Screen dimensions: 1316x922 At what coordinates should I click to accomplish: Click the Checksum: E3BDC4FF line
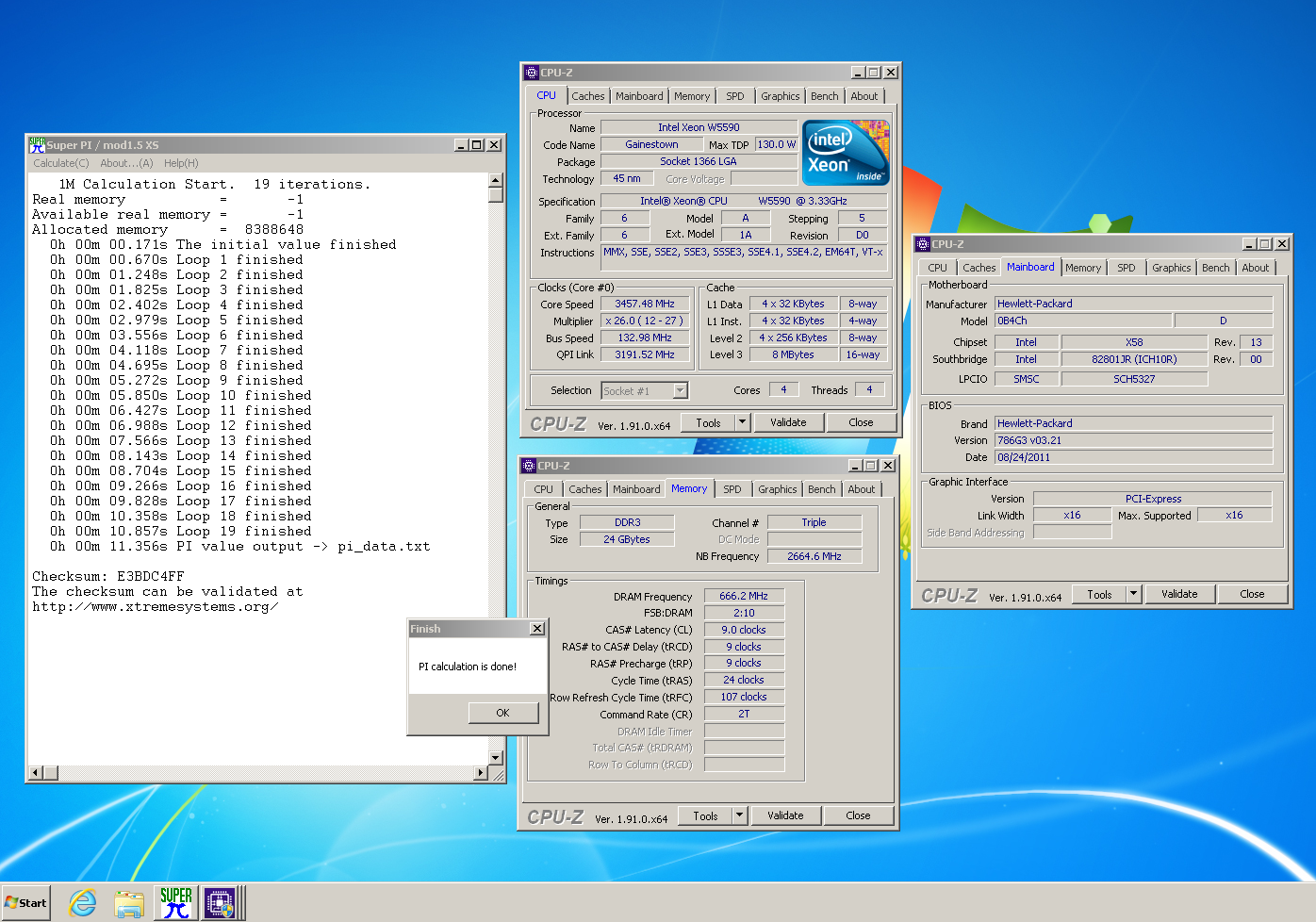tap(108, 576)
